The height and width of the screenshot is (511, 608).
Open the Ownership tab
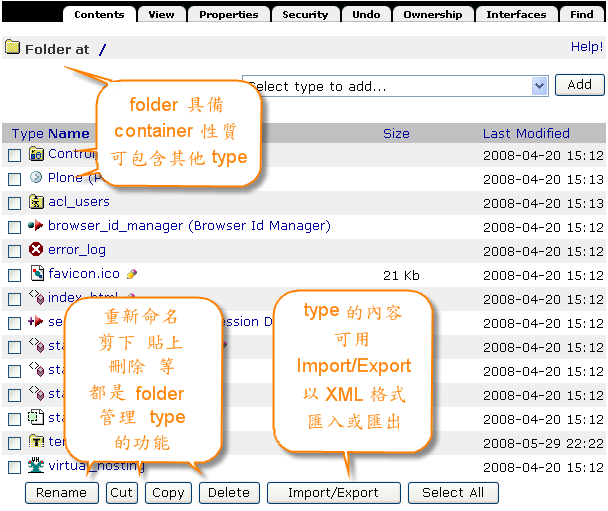click(x=433, y=14)
